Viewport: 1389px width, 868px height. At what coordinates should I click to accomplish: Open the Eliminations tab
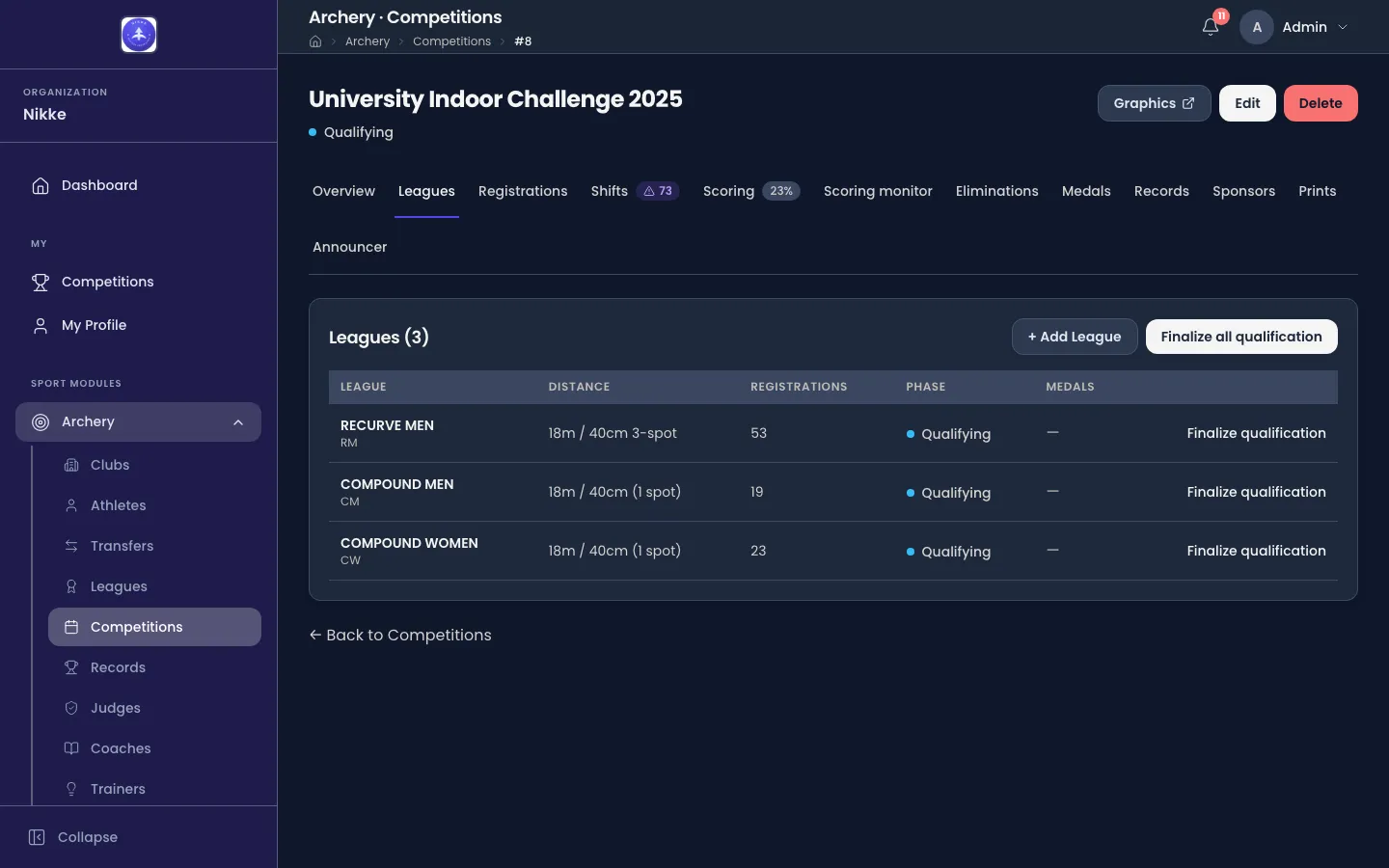997,191
